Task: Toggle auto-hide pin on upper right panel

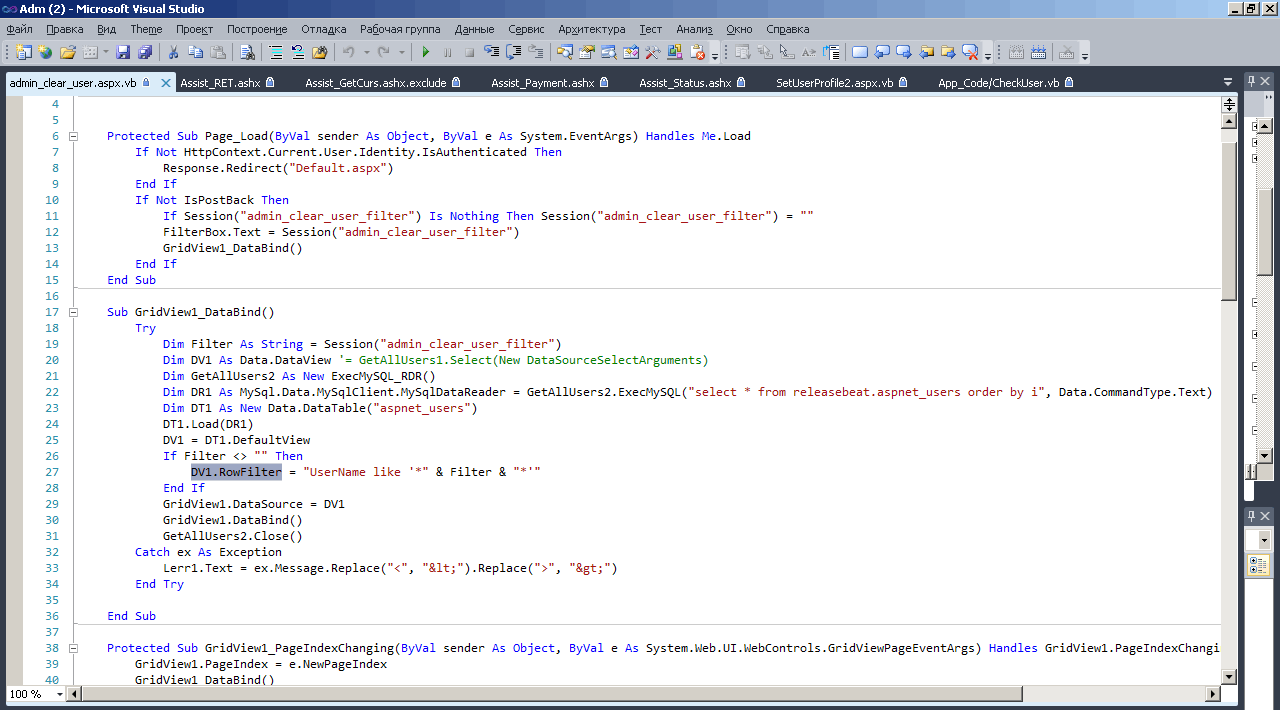Action: pyautogui.click(x=1251, y=81)
